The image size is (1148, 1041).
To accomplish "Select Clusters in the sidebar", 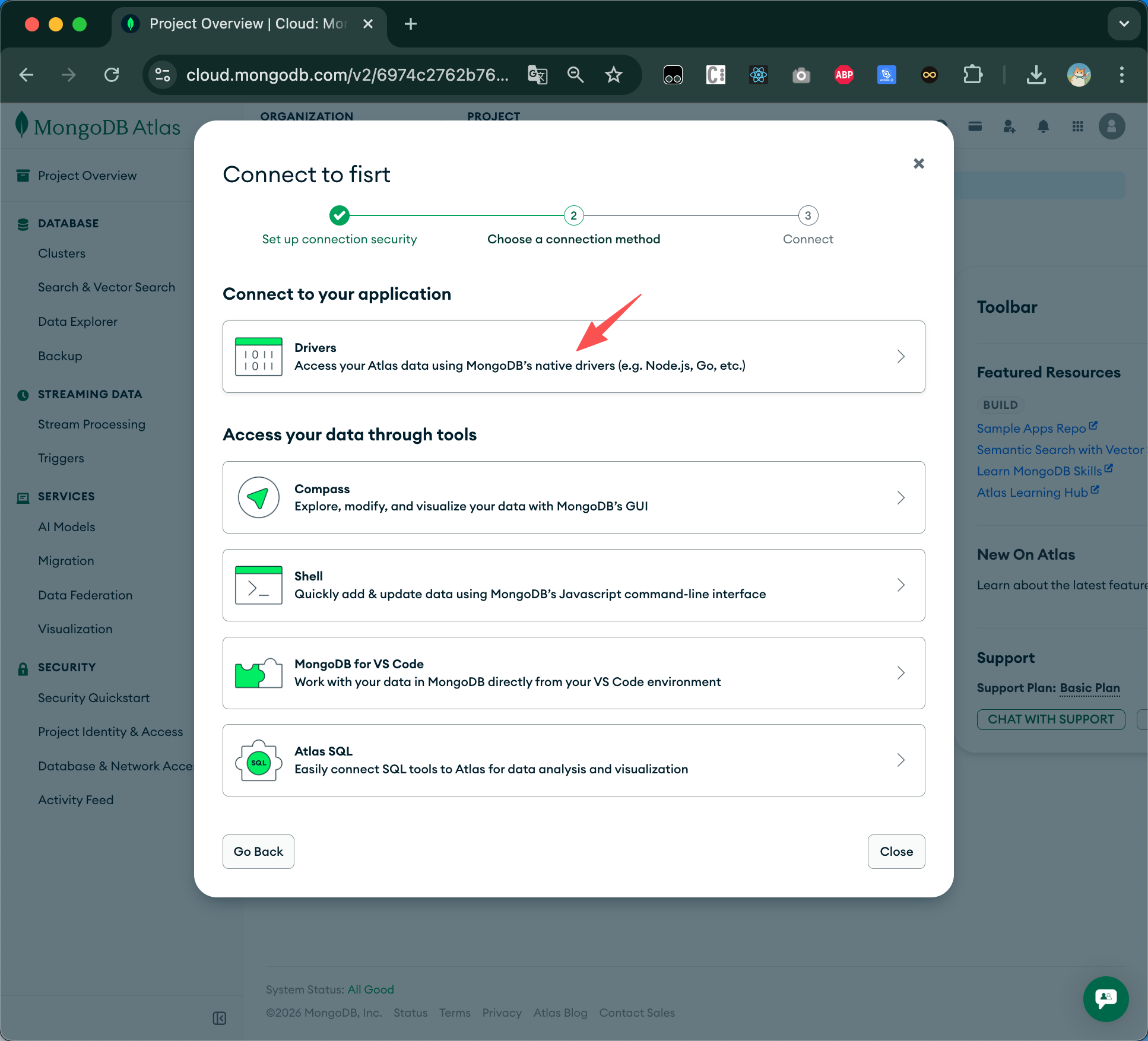I will tap(62, 253).
